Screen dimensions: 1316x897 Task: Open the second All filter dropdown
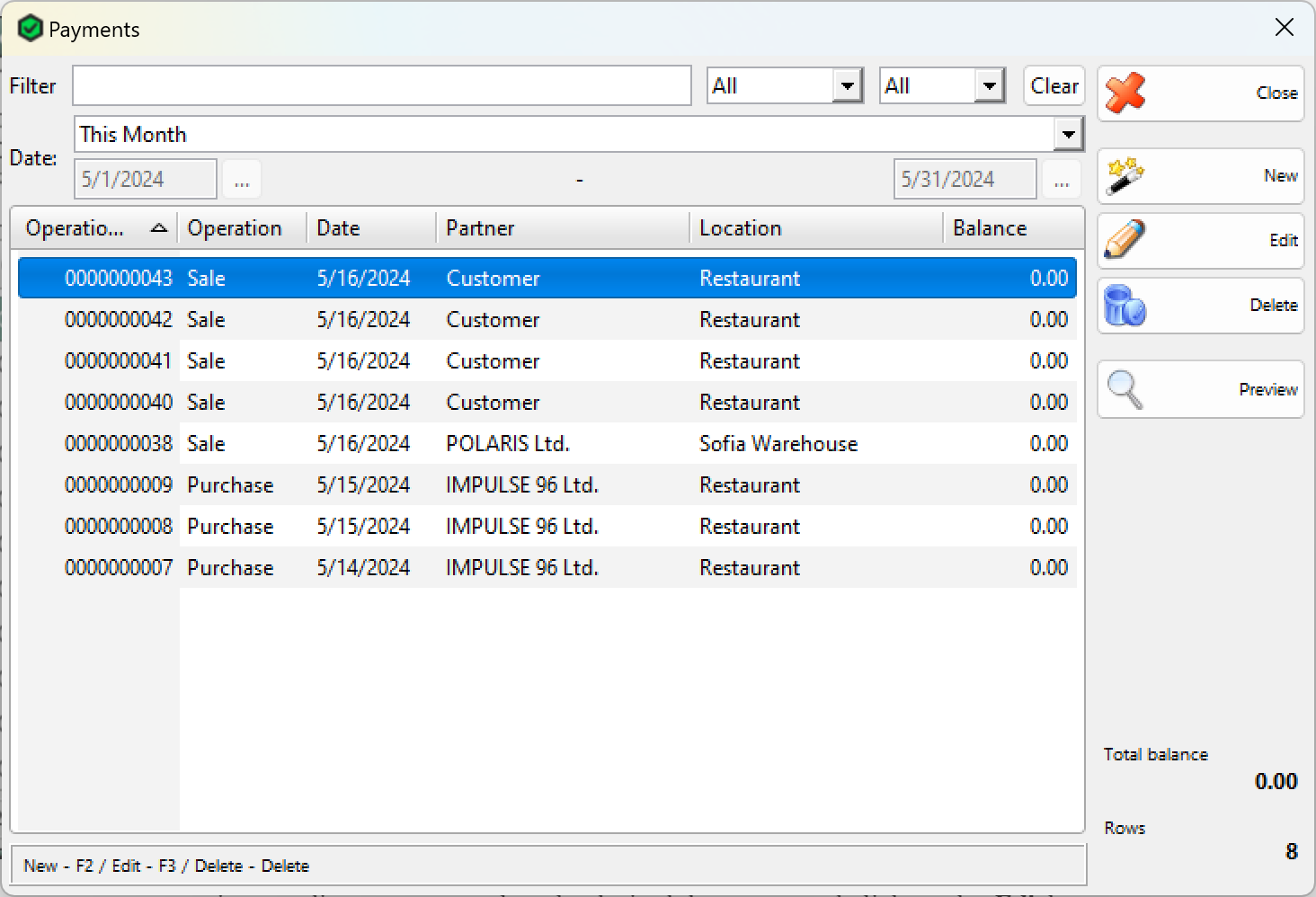pos(989,86)
